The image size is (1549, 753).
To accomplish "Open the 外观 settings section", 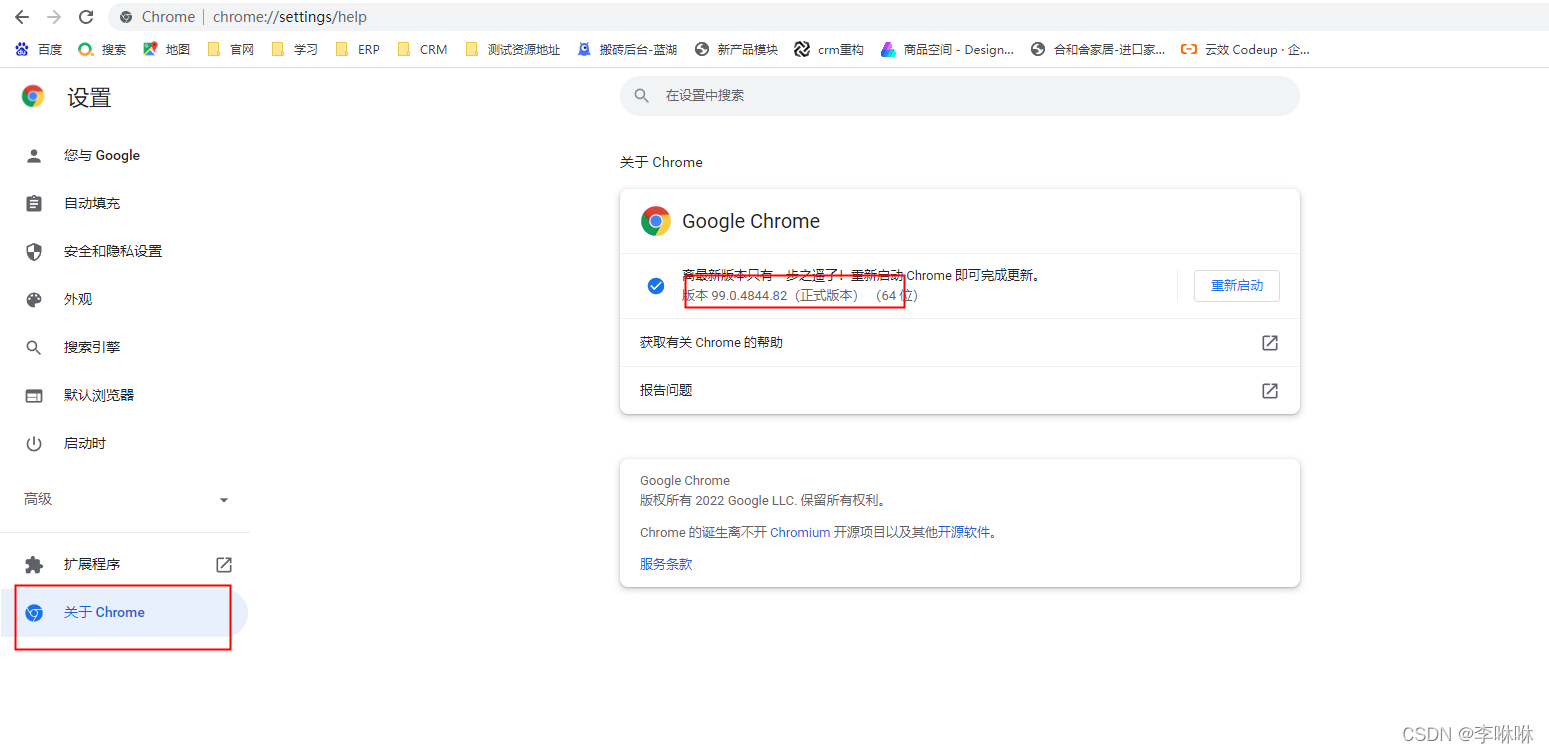I will coord(124,299).
